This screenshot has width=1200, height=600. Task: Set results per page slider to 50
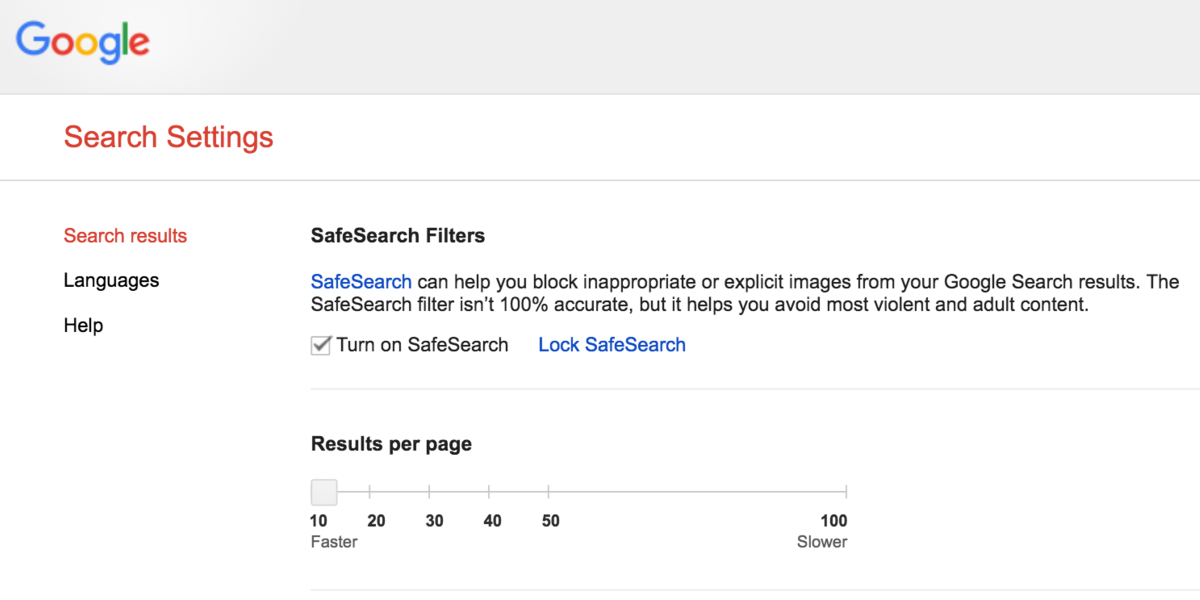[548, 492]
